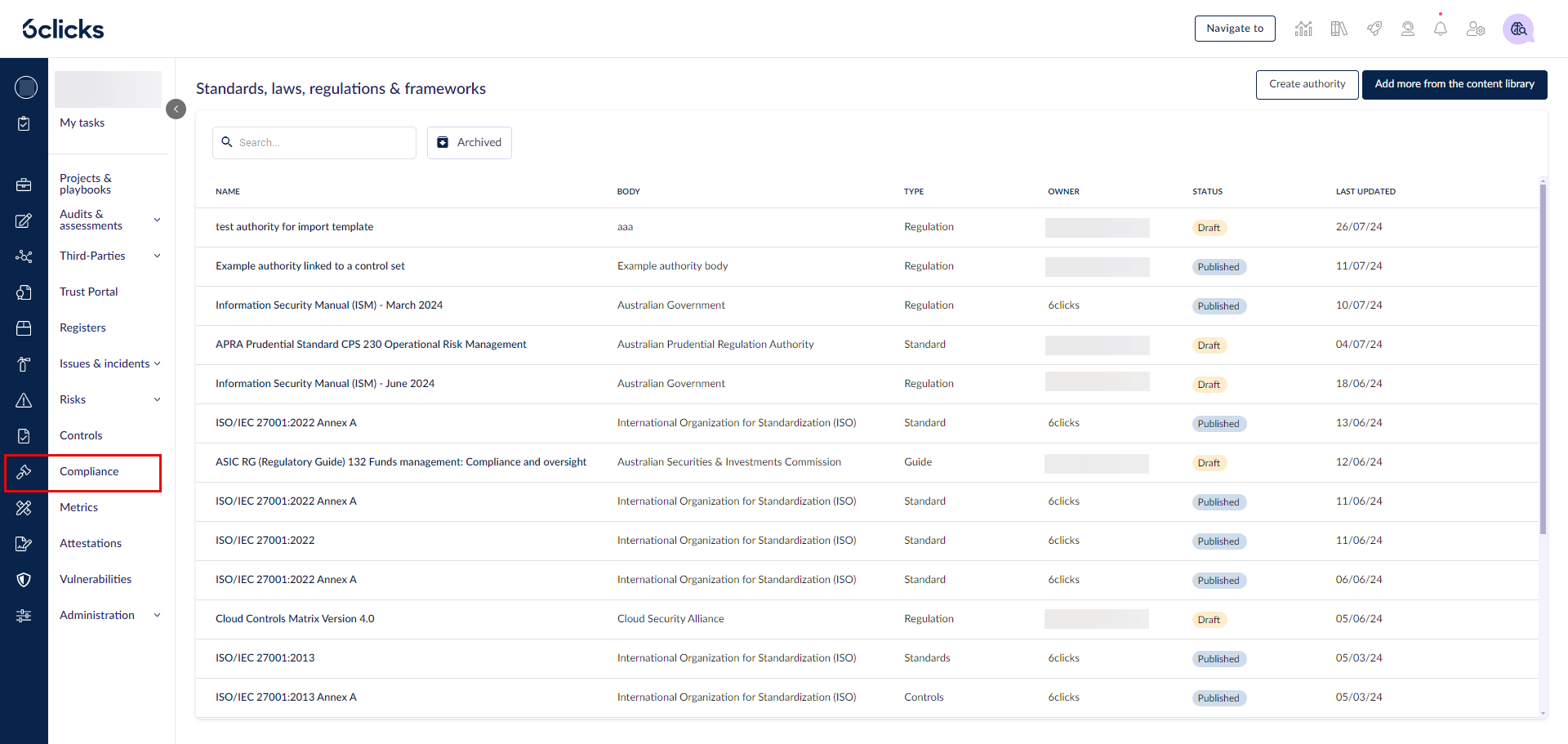Image resolution: width=1568 pixels, height=744 pixels.
Task: Click the Attestations sidebar icon
Action: click(24, 544)
